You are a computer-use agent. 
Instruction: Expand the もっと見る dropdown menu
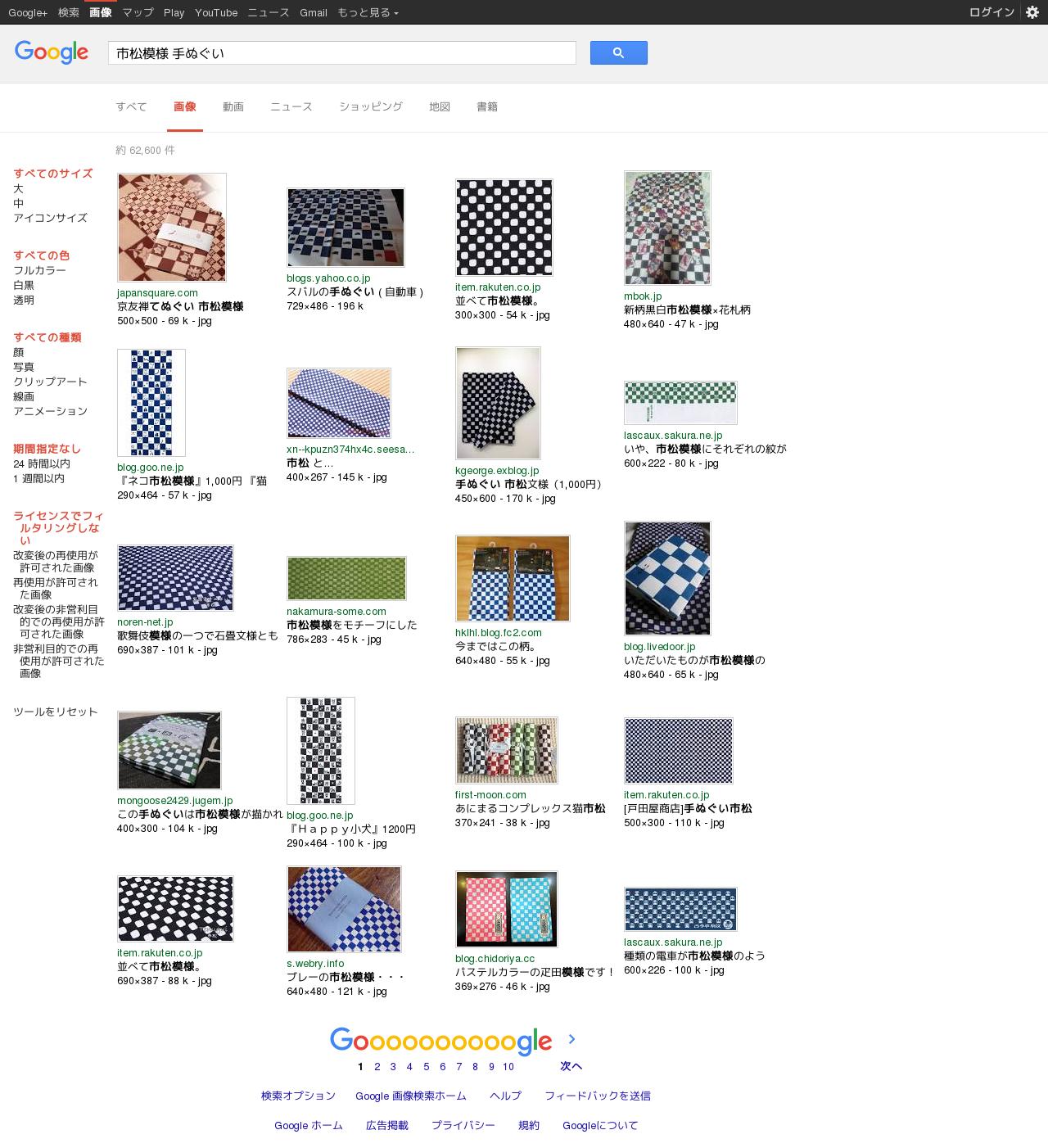click(x=368, y=12)
